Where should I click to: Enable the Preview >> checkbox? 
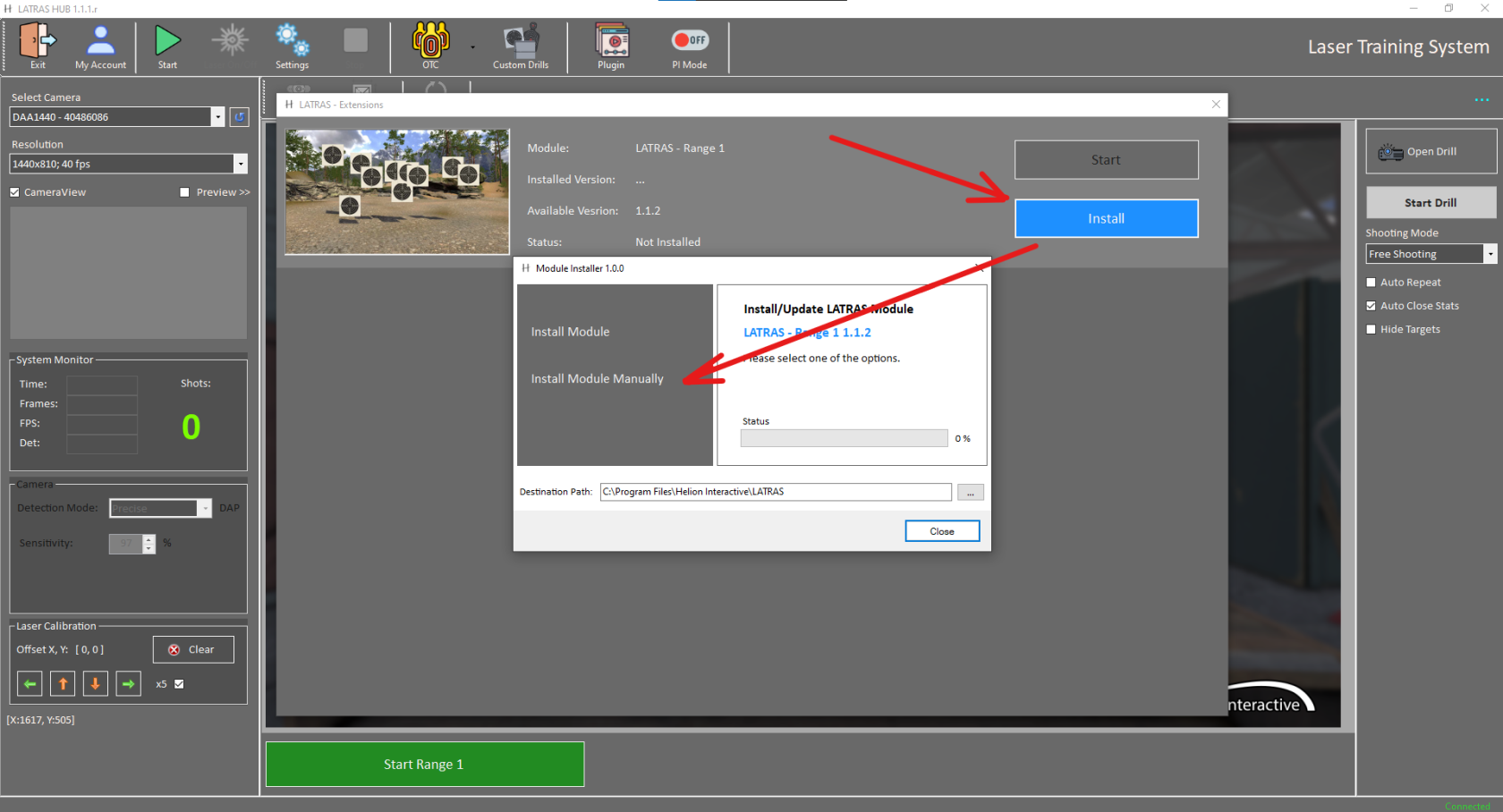pos(184,192)
